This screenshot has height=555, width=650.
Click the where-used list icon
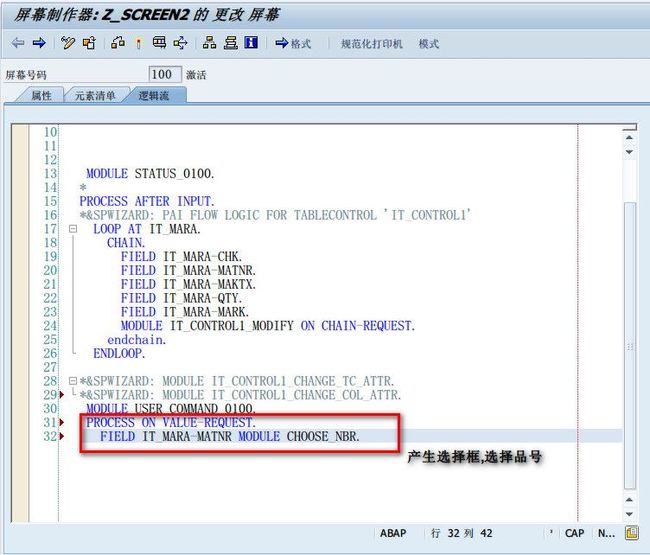[160, 43]
